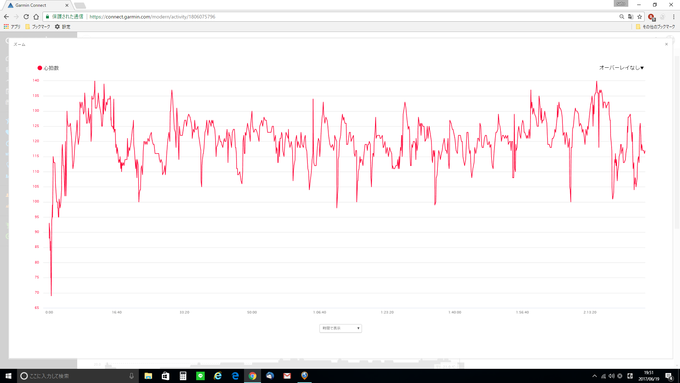Open the ブックマーク bookmarks folder
This screenshot has width=680, height=383.
pos(38,26)
